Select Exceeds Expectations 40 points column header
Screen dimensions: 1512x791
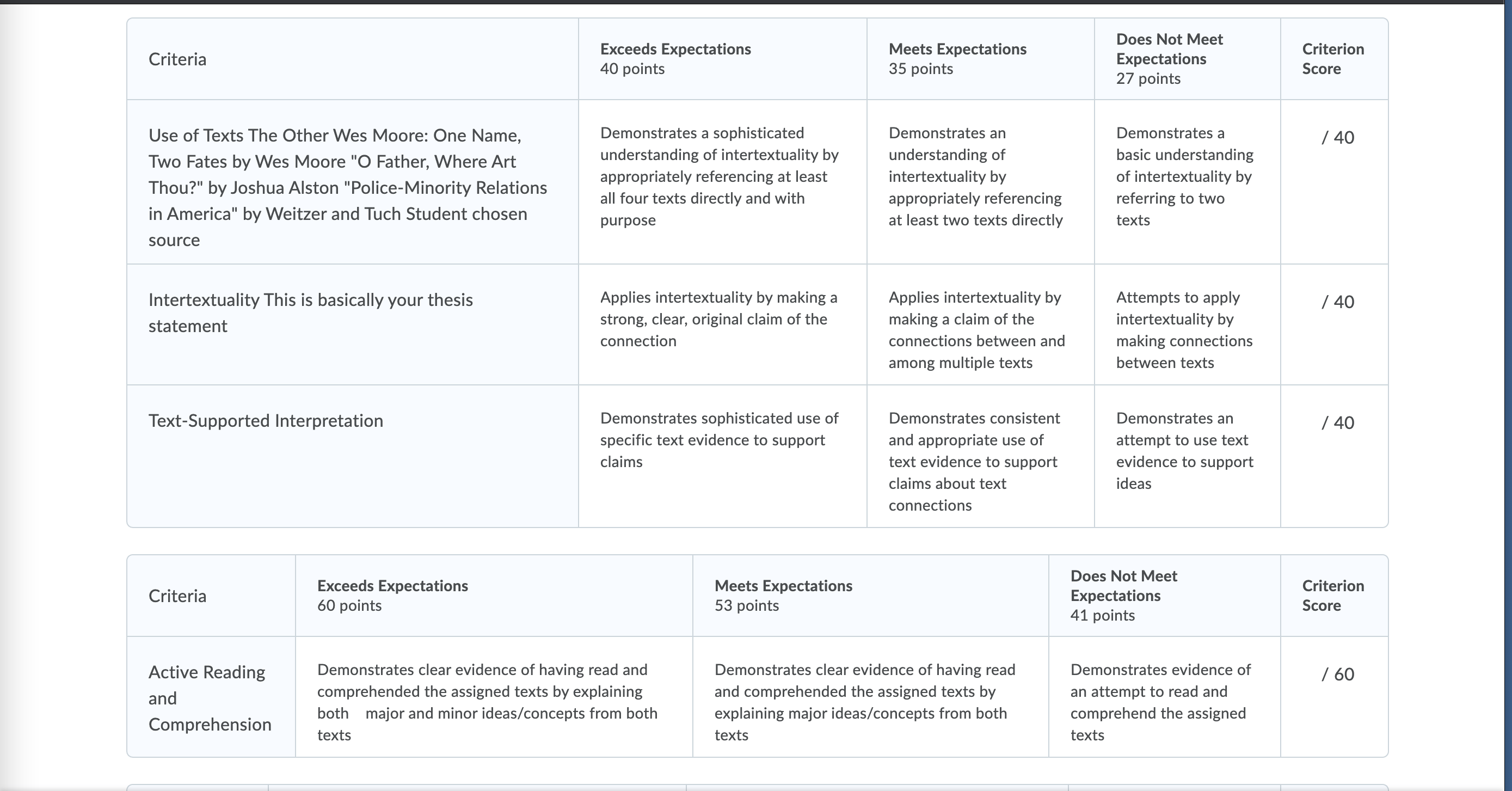(723, 59)
